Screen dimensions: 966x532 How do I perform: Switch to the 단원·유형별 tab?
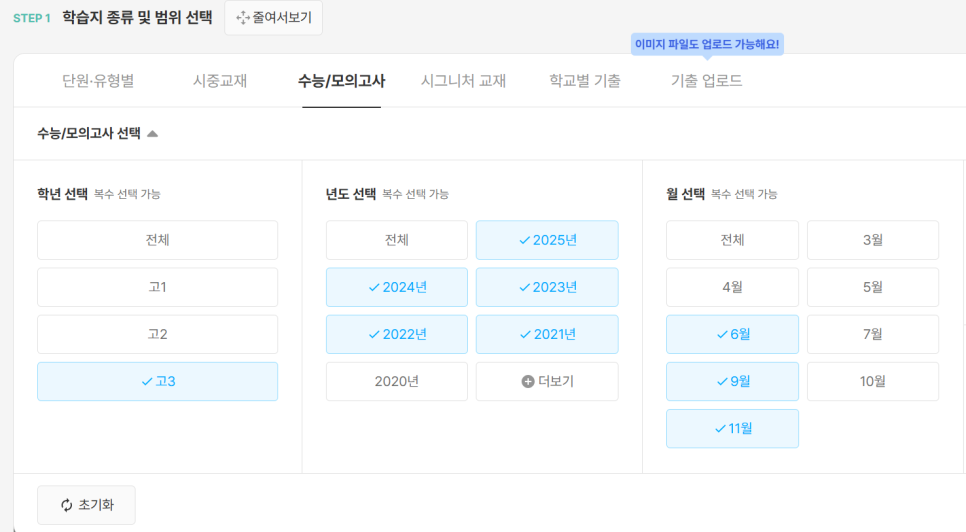[98, 81]
